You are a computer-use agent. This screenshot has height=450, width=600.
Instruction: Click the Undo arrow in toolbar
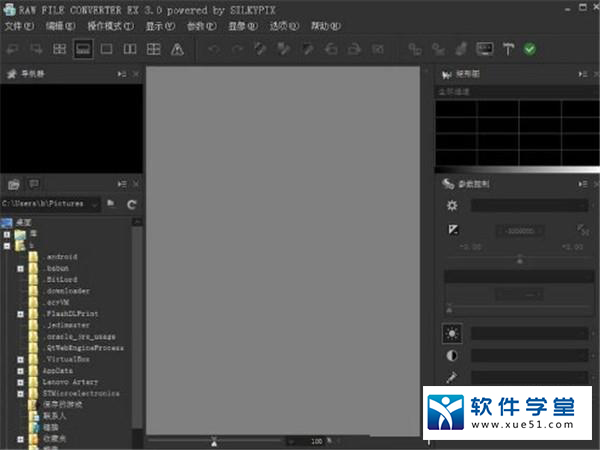click(214, 49)
